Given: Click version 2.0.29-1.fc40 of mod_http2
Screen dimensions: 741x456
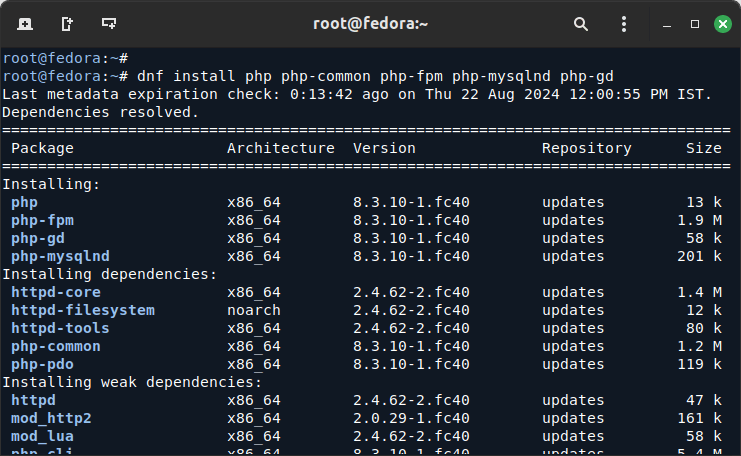Looking at the screenshot, I should [x=411, y=418].
